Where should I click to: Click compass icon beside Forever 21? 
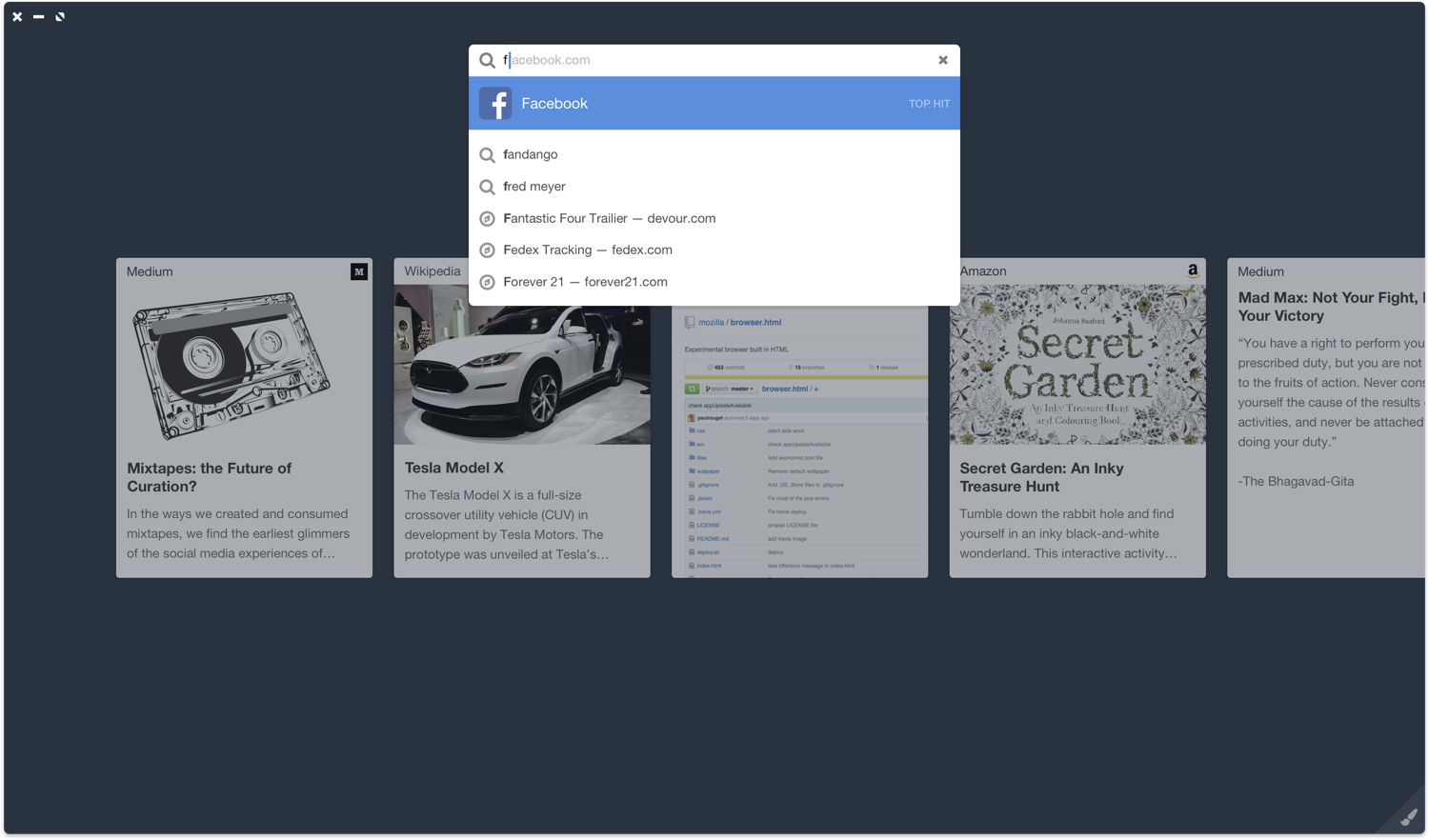(x=487, y=282)
